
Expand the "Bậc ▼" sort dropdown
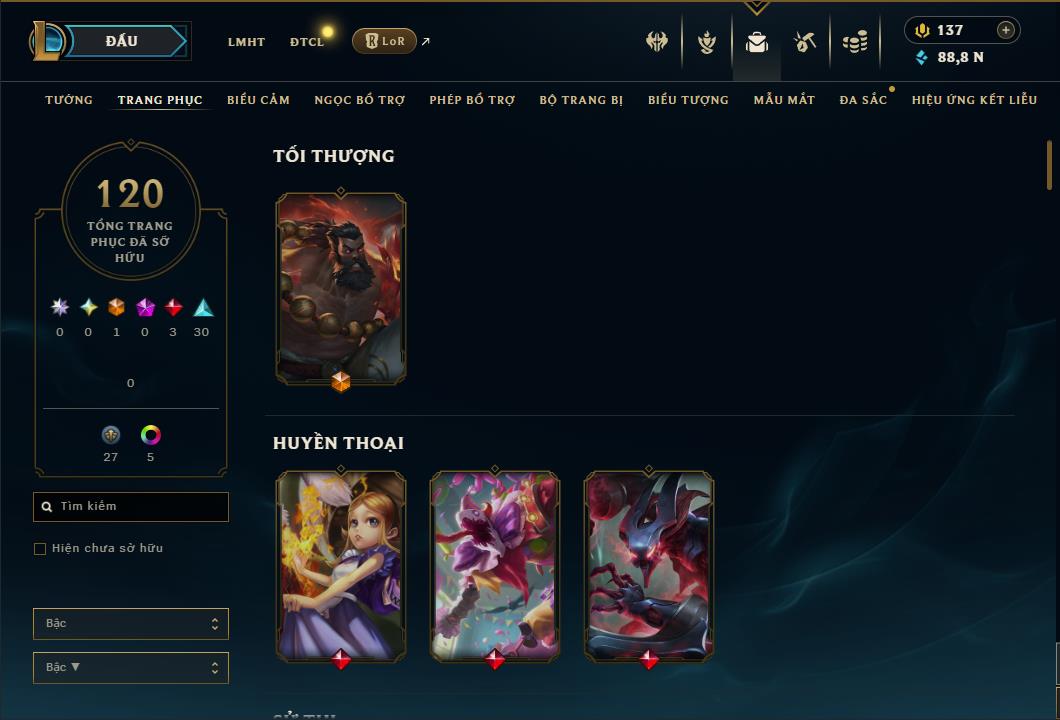pyautogui.click(x=130, y=667)
